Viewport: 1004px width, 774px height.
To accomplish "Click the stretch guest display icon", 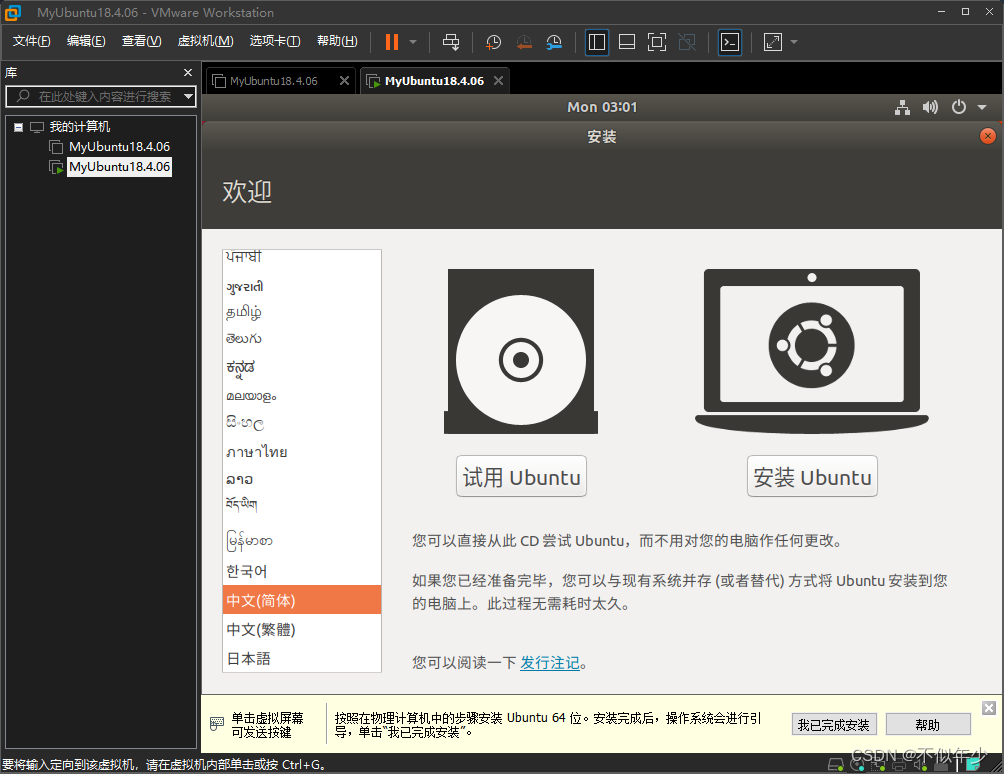I will pos(773,42).
